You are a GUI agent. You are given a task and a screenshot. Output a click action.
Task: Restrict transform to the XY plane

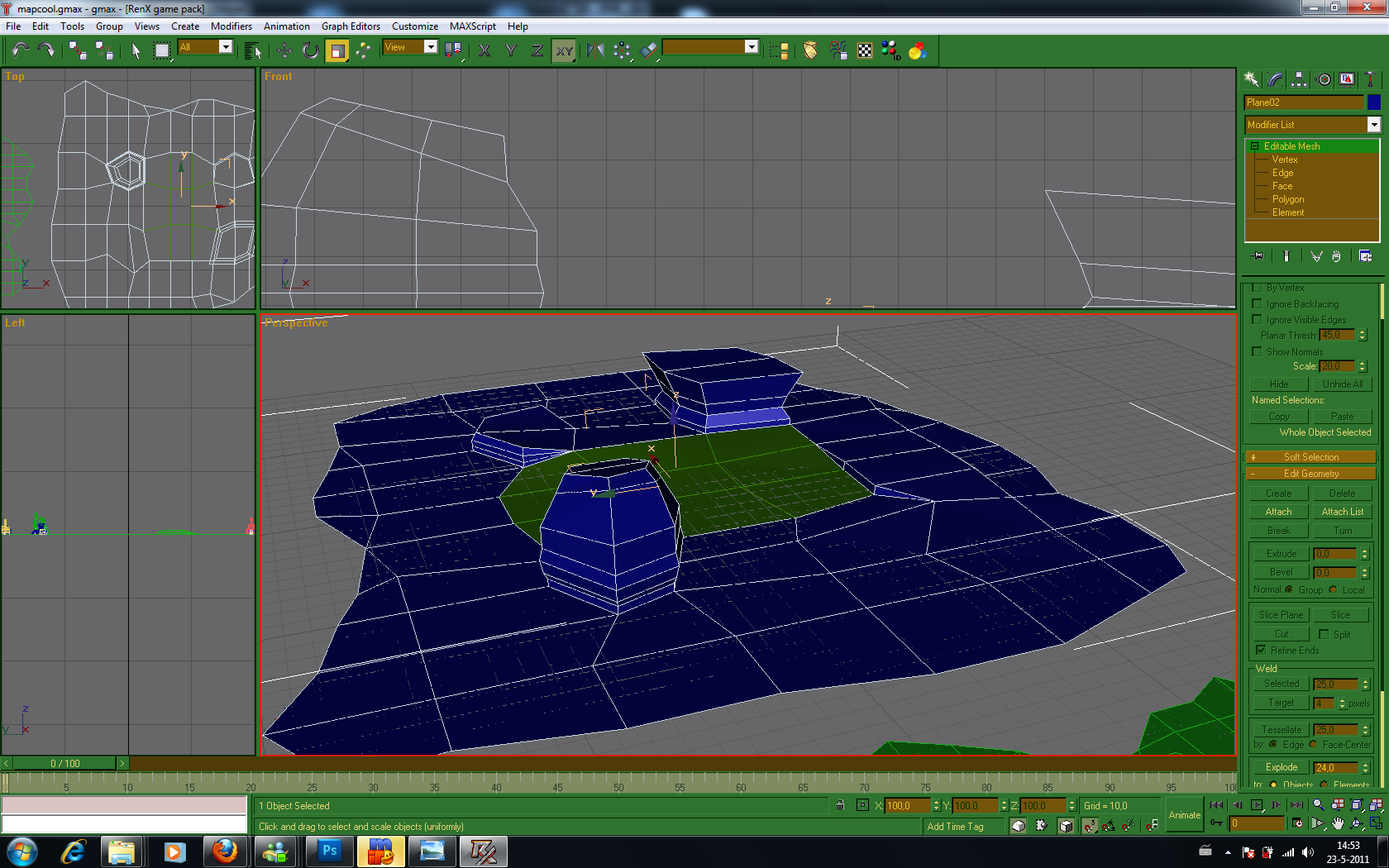(x=564, y=50)
